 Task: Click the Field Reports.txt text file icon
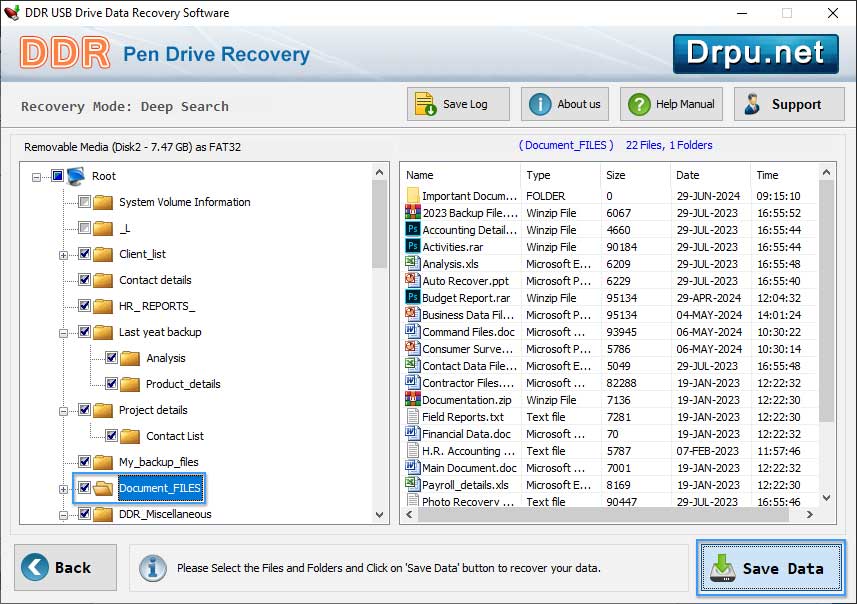pyautogui.click(x=413, y=416)
